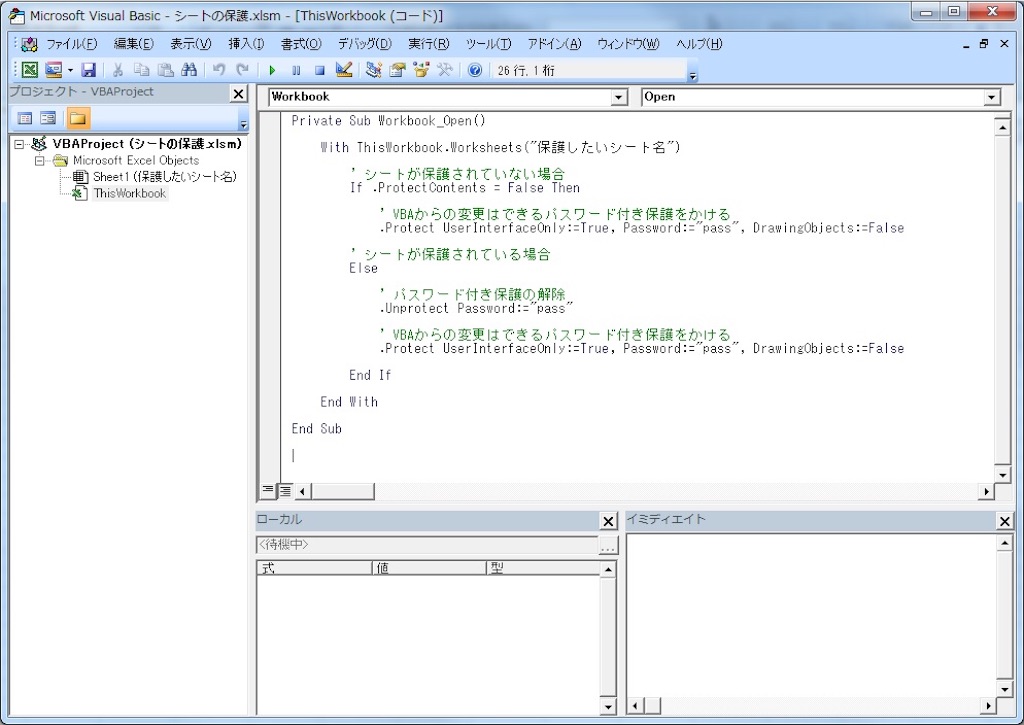
Task: Click the Undo arrow icon
Action: tap(219, 70)
